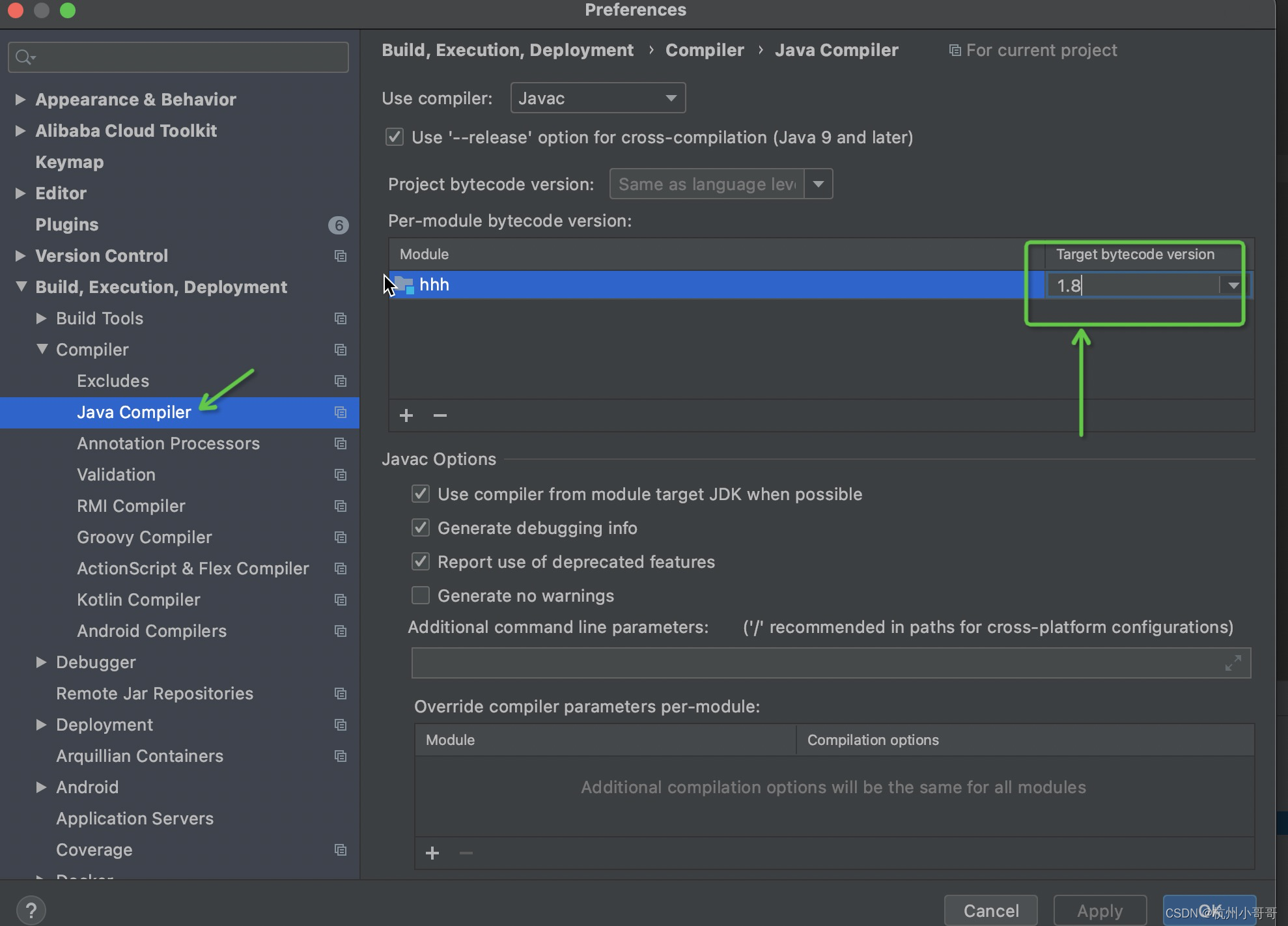
Task: Click the hhh module folder icon
Action: [405, 285]
